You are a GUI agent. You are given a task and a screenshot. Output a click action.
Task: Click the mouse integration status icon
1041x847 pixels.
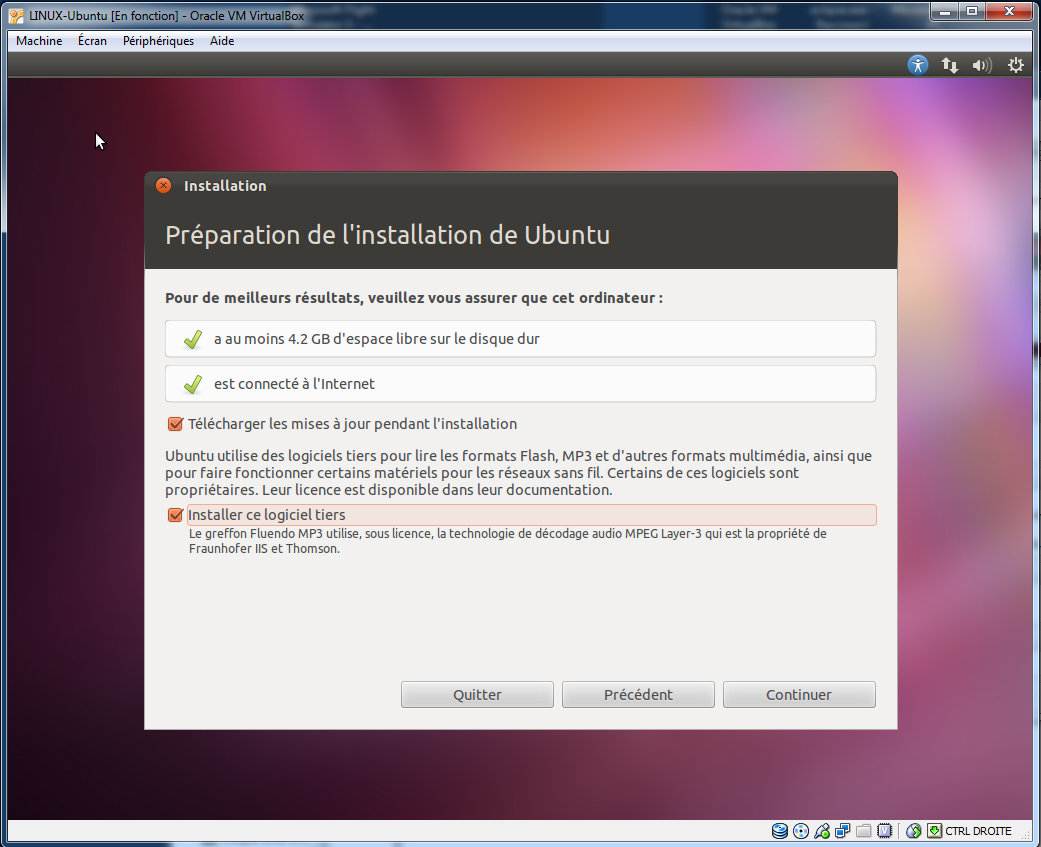point(914,831)
